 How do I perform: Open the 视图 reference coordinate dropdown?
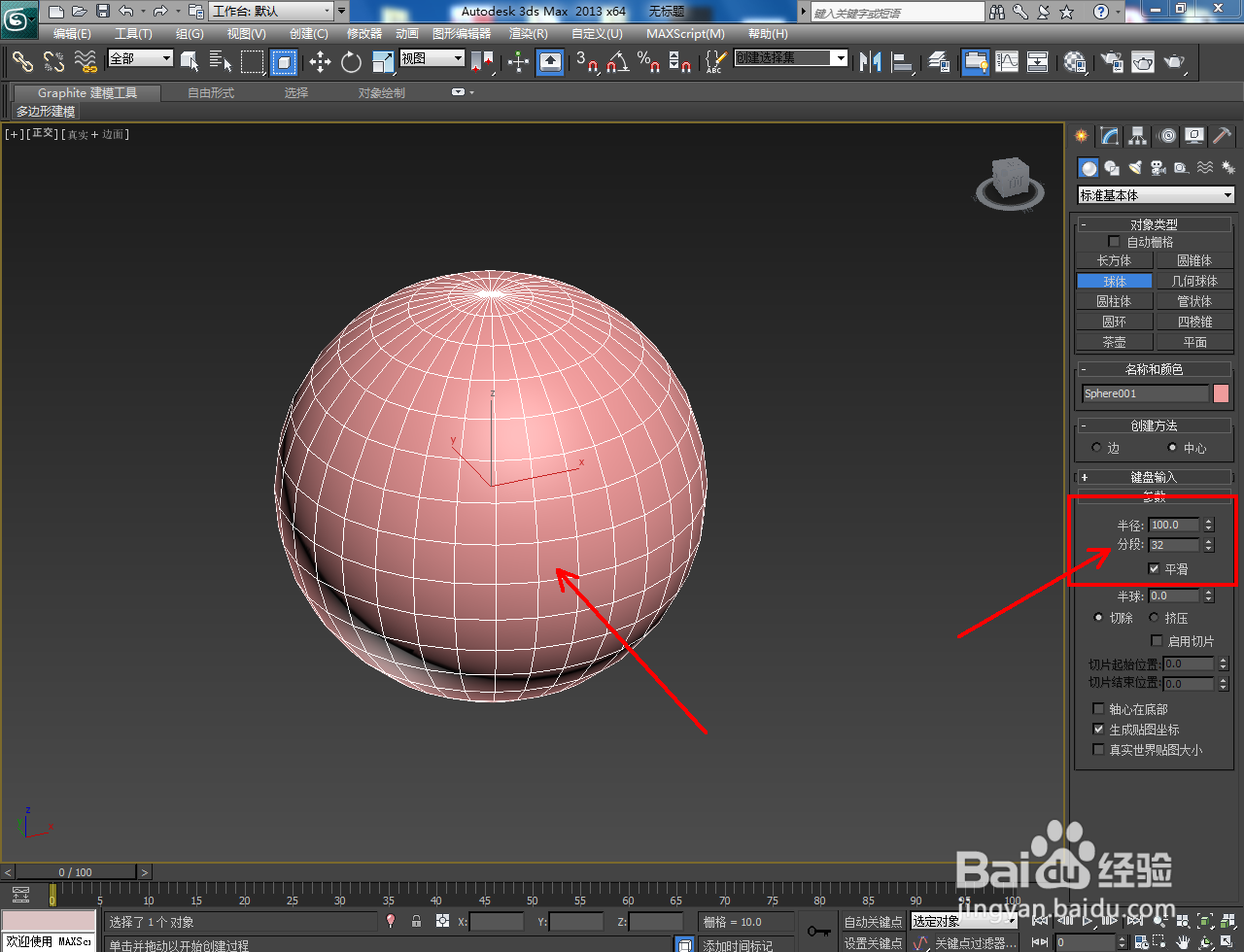(432, 58)
